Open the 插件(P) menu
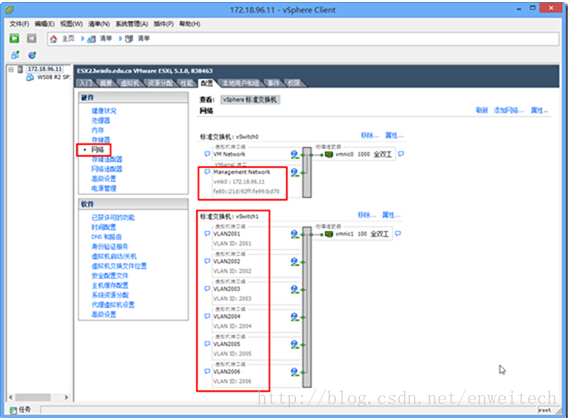The width and height of the screenshot is (568, 418). [163, 24]
